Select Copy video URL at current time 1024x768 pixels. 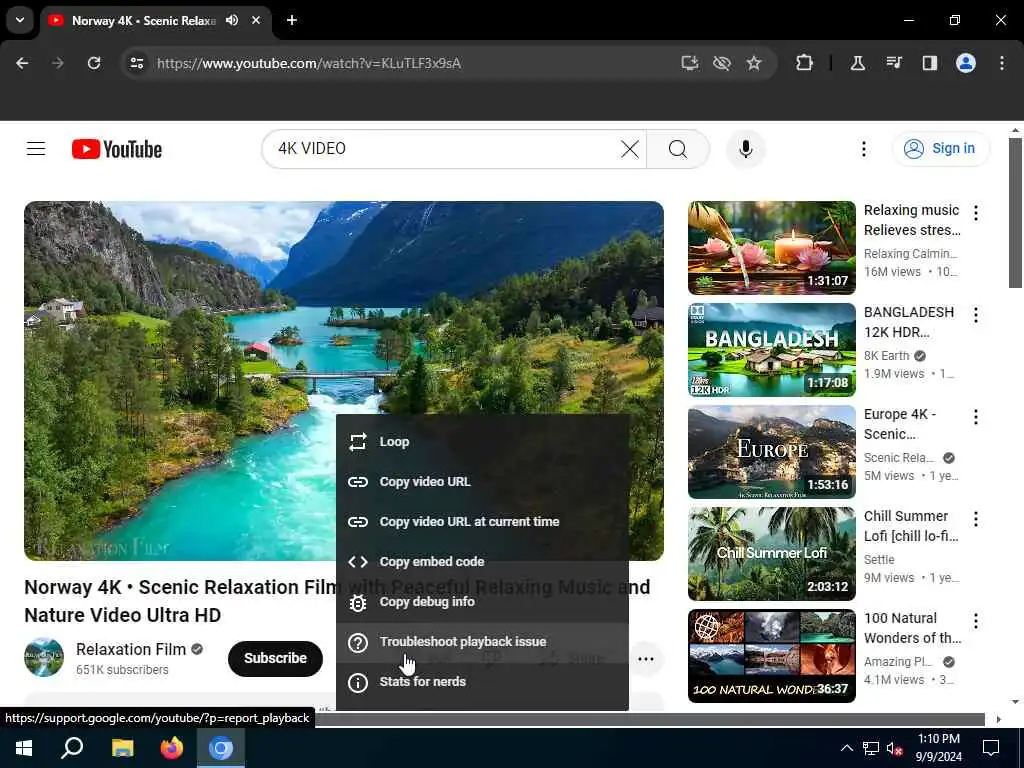(x=482, y=522)
